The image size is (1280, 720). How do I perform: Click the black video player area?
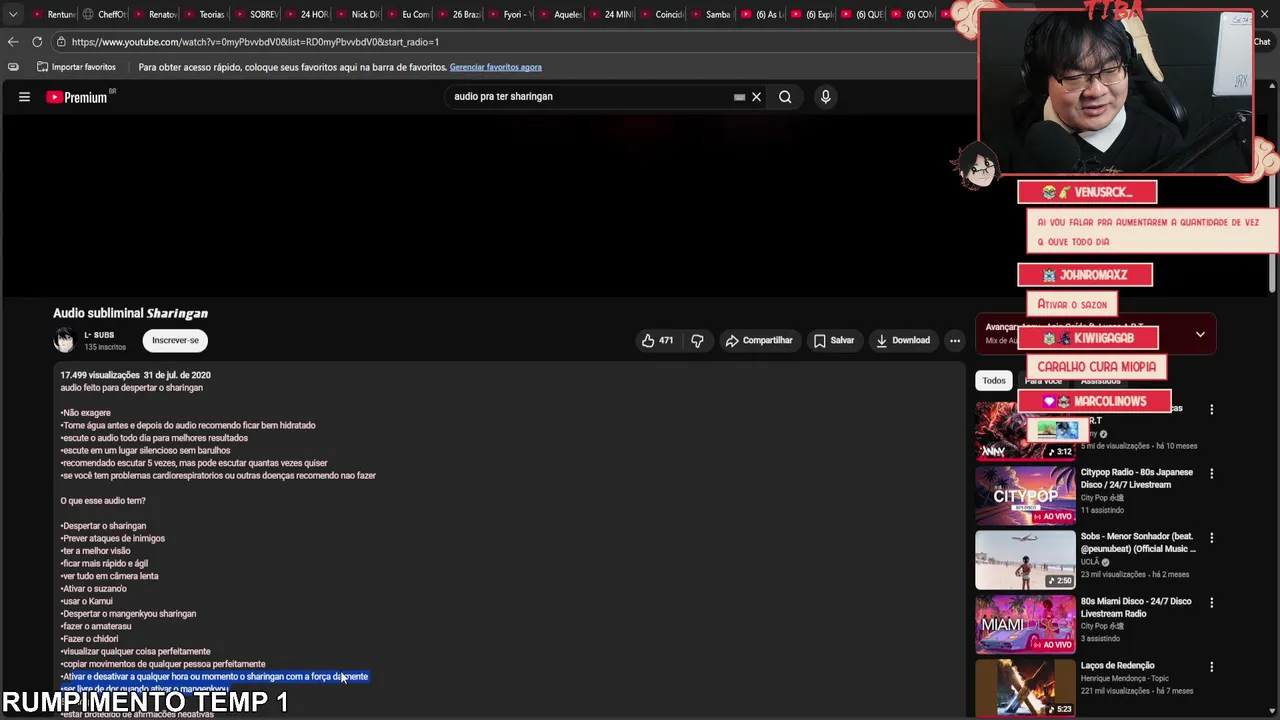pos(487,205)
